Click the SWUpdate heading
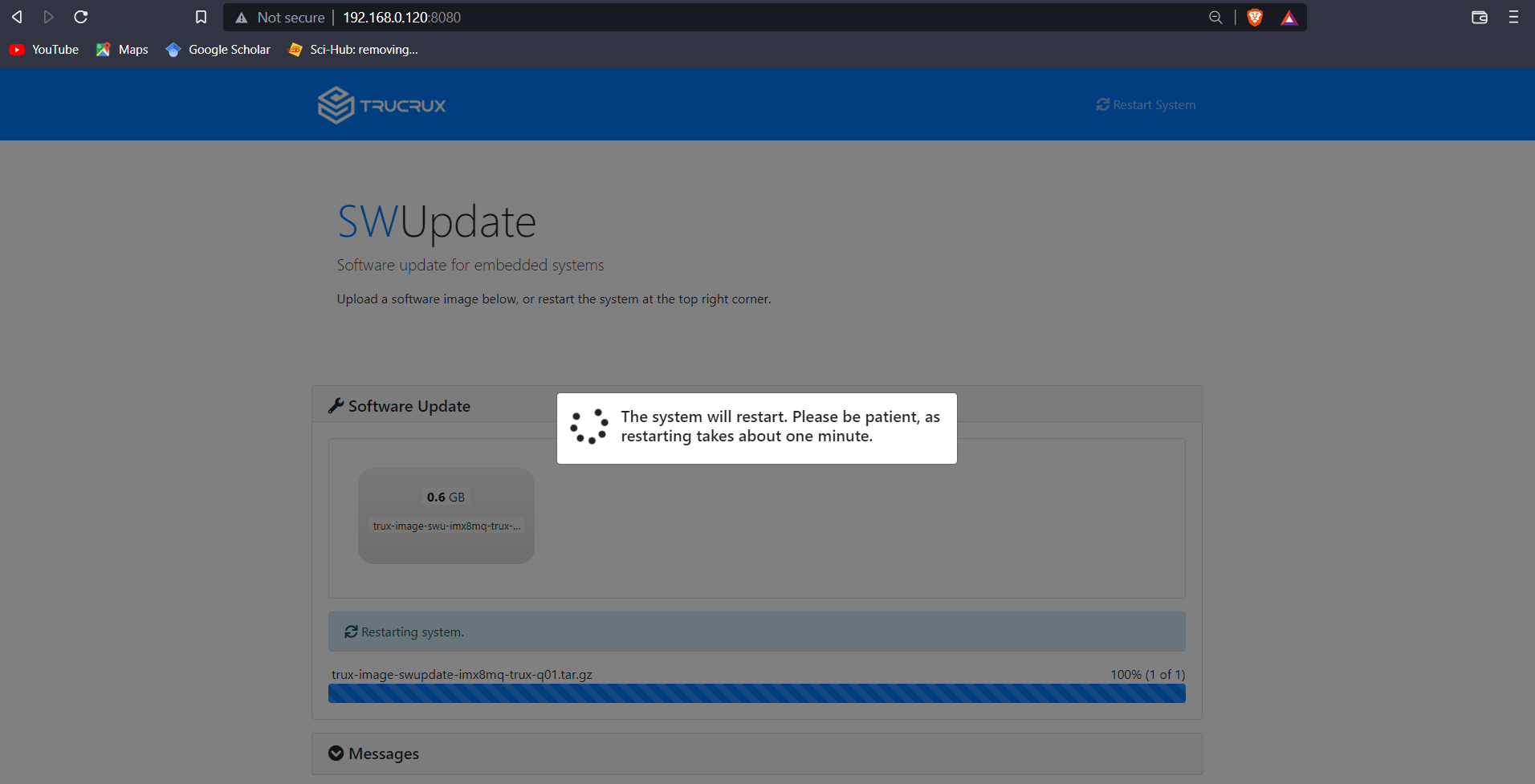This screenshot has width=1535, height=784. click(437, 221)
